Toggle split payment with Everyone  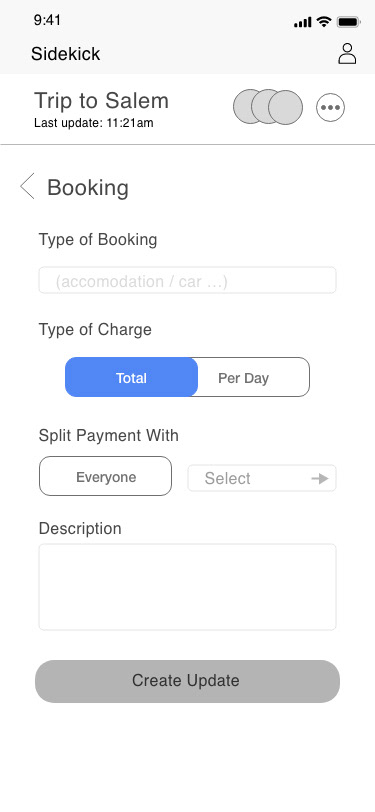[x=105, y=476]
